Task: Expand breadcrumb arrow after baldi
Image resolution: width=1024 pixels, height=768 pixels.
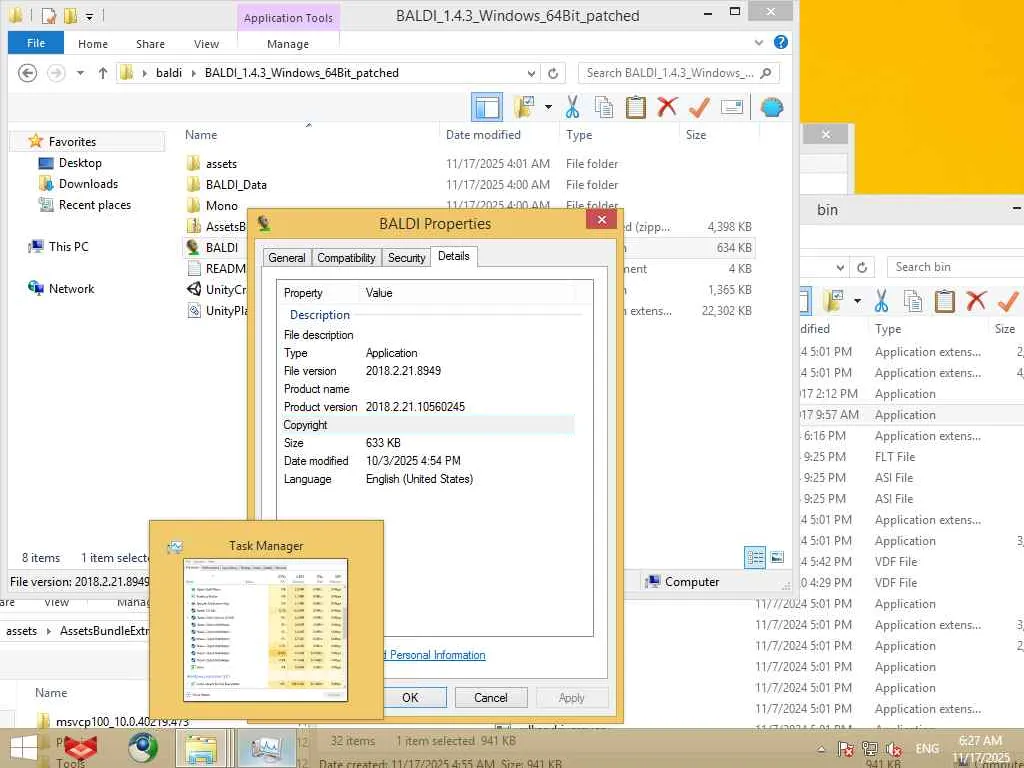Action: point(194,73)
